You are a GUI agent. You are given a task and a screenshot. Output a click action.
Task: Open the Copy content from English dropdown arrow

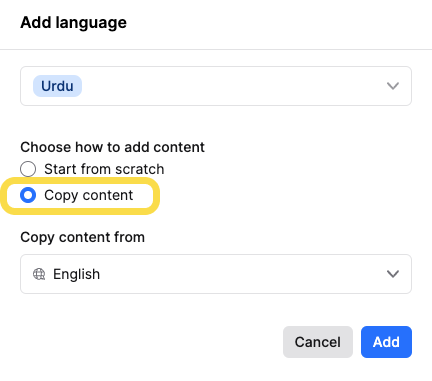(393, 274)
